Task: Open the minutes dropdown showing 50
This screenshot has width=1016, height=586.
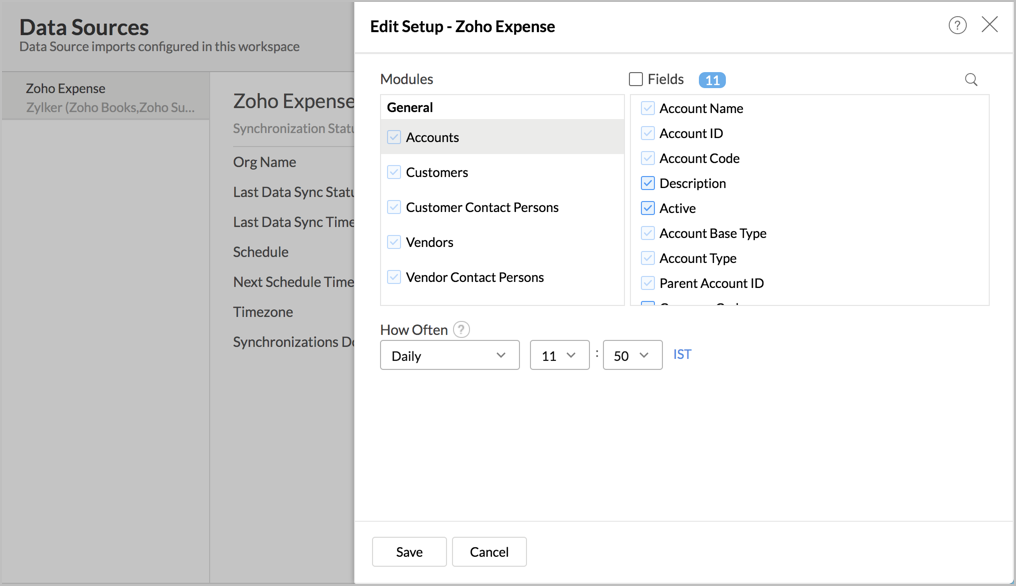Action: (632, 354)
